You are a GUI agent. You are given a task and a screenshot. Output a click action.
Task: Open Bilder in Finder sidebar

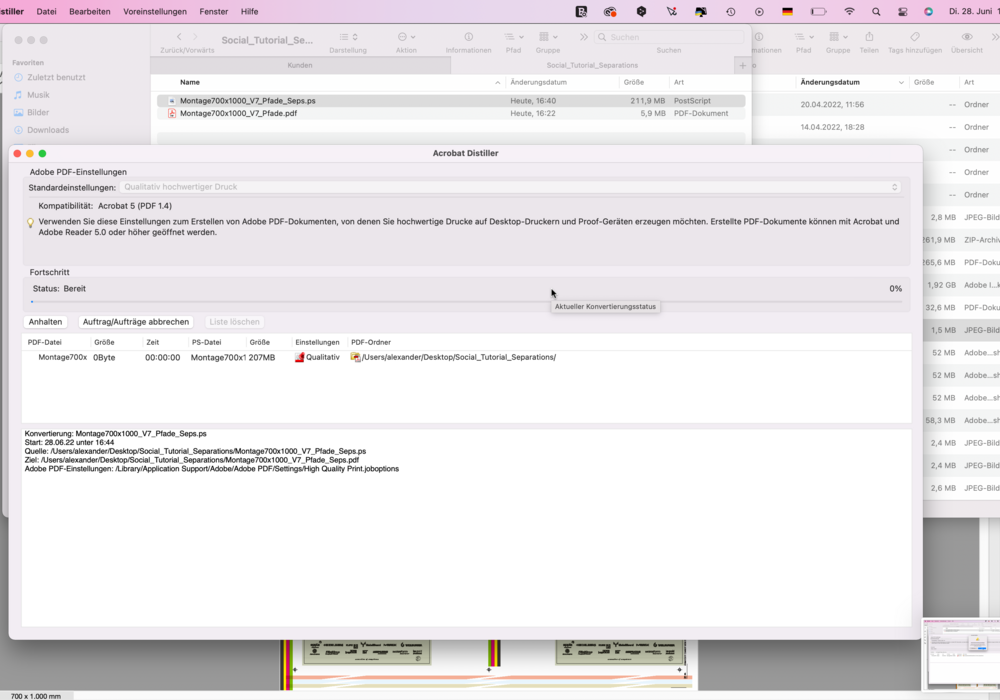(x=38, y=112)
